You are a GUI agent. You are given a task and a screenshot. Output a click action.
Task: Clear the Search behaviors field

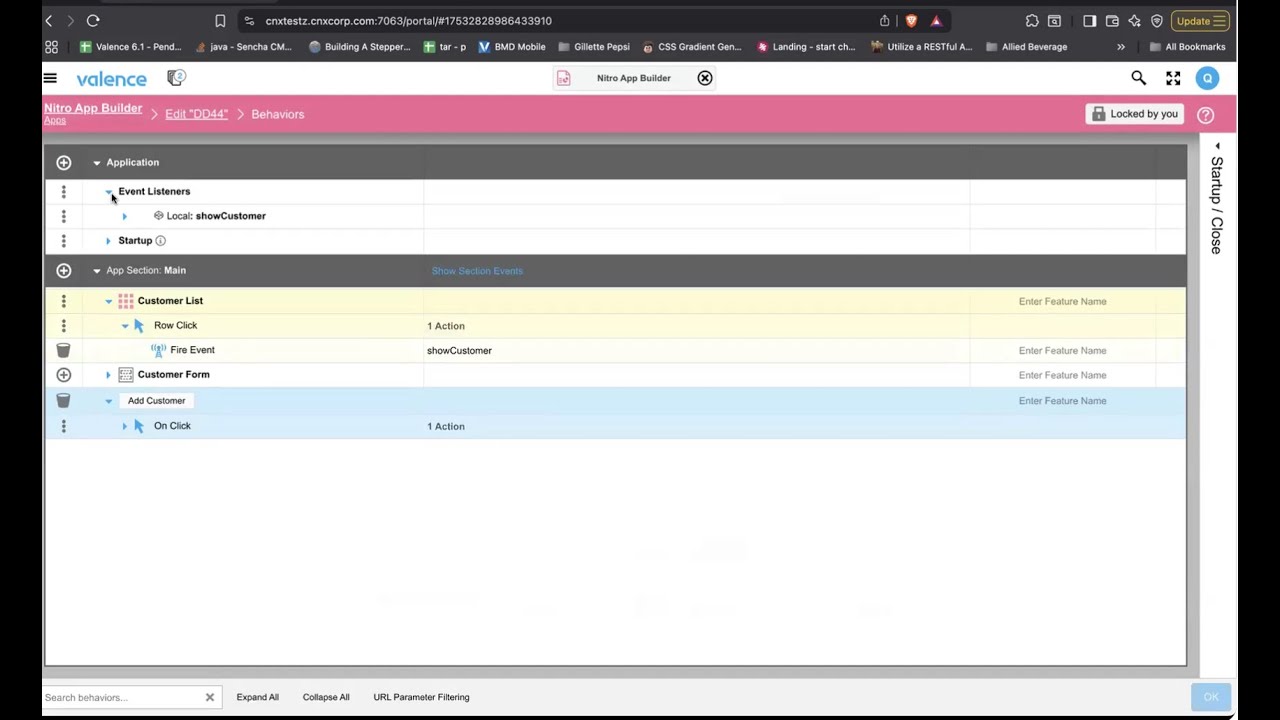click(x=210, y=697)
